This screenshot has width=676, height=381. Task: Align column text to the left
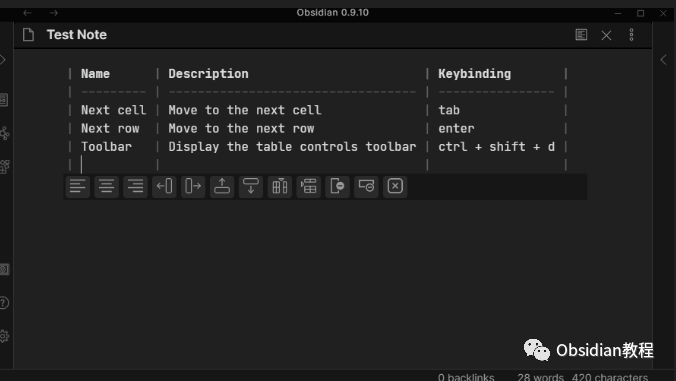coord(78,186)
